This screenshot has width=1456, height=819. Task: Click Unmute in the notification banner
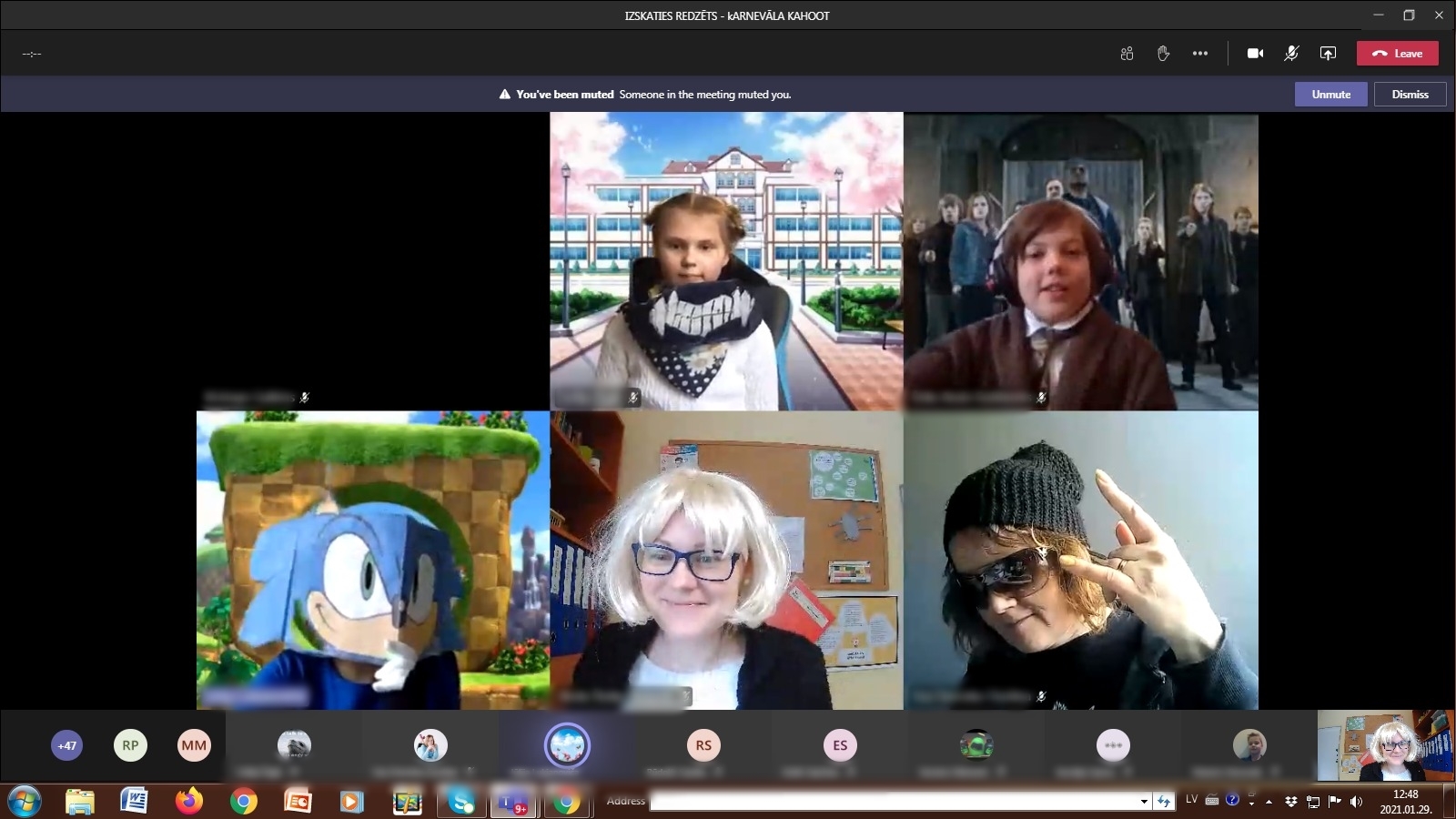click(x=1330, y=95)
